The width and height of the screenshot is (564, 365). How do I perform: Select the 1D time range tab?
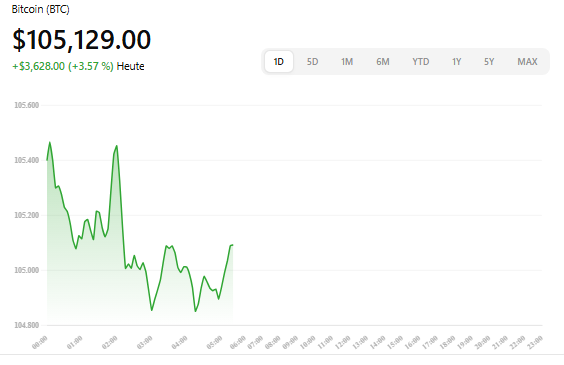pyautogui.click(x=279, y=61)
